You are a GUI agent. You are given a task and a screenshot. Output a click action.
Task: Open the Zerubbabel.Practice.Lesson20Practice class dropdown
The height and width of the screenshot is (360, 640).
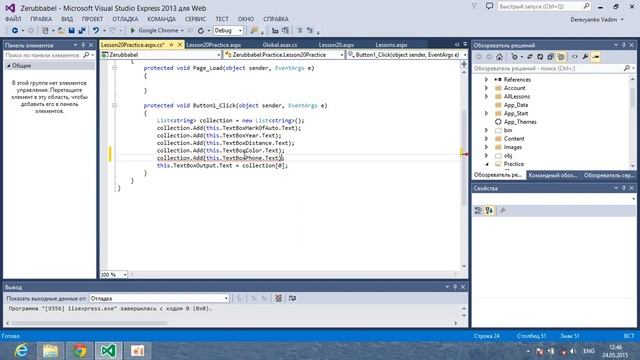pos(284,55)
